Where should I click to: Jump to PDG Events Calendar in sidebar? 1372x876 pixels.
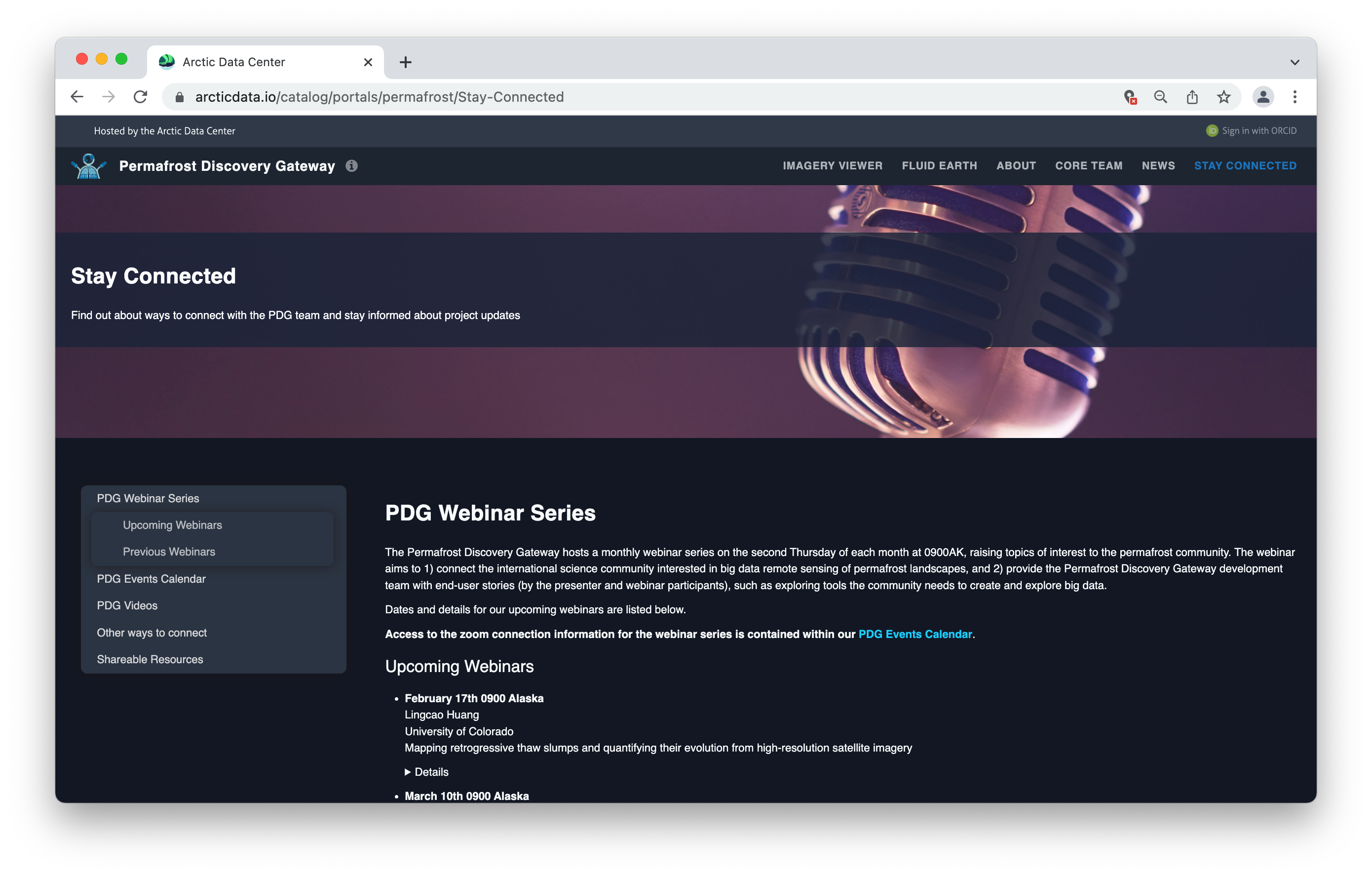tap(151, 579)
